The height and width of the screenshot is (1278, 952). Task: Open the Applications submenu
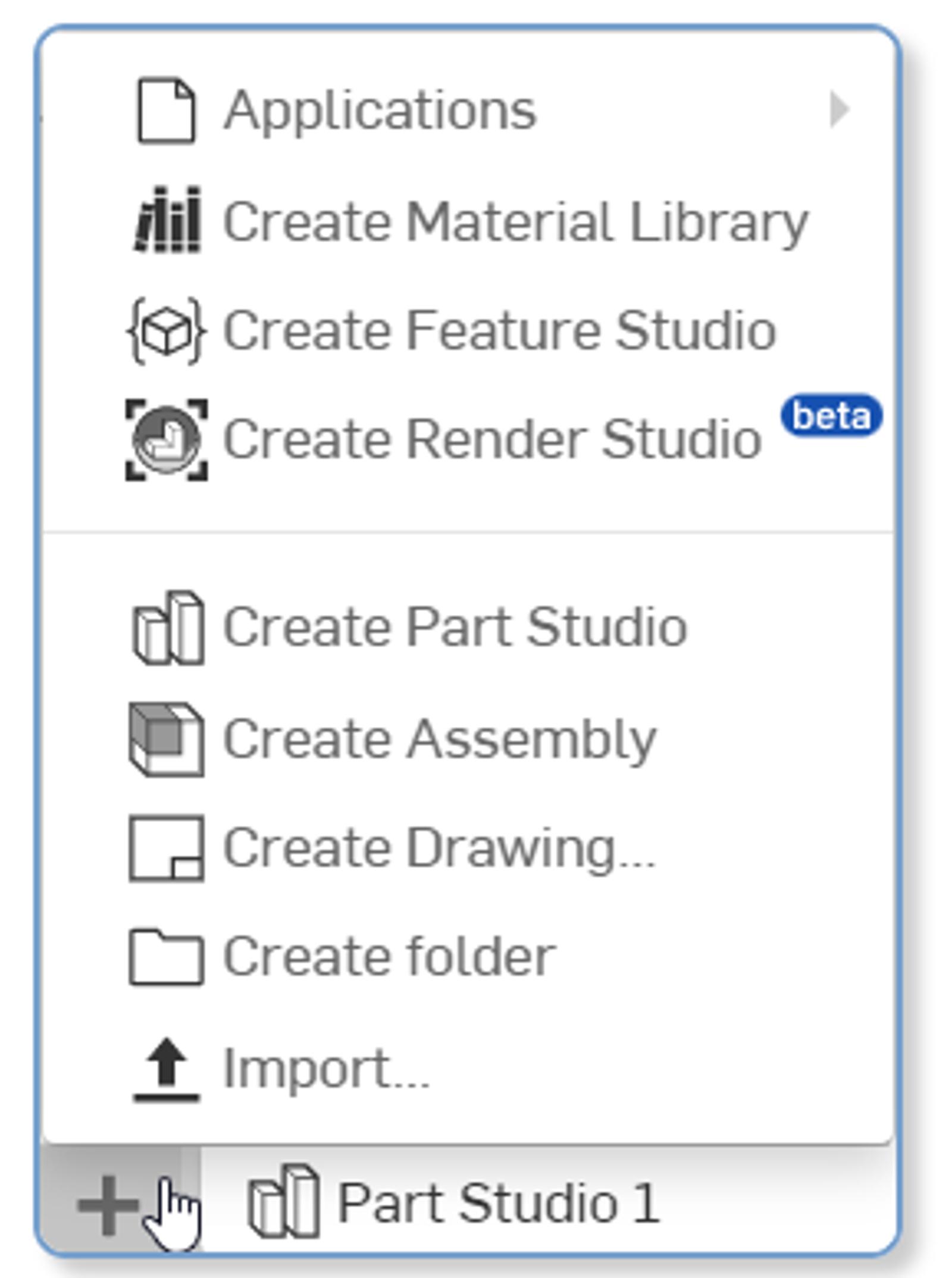coord(381,111)
